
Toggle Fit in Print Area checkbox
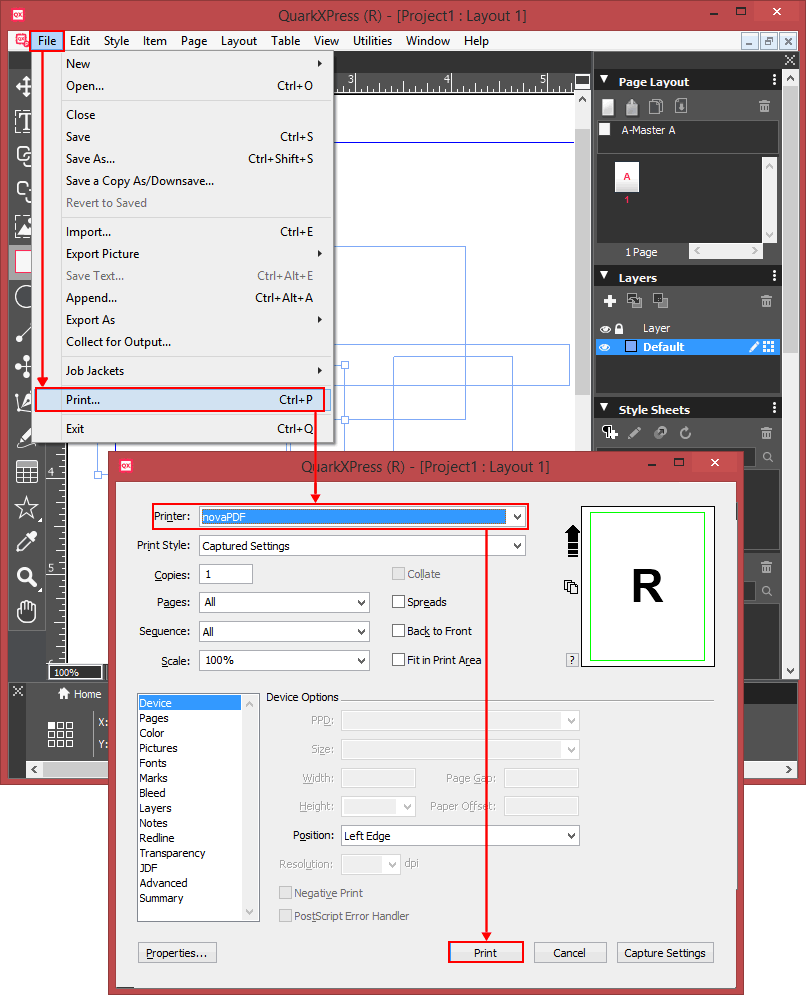[x=399, y=660]
